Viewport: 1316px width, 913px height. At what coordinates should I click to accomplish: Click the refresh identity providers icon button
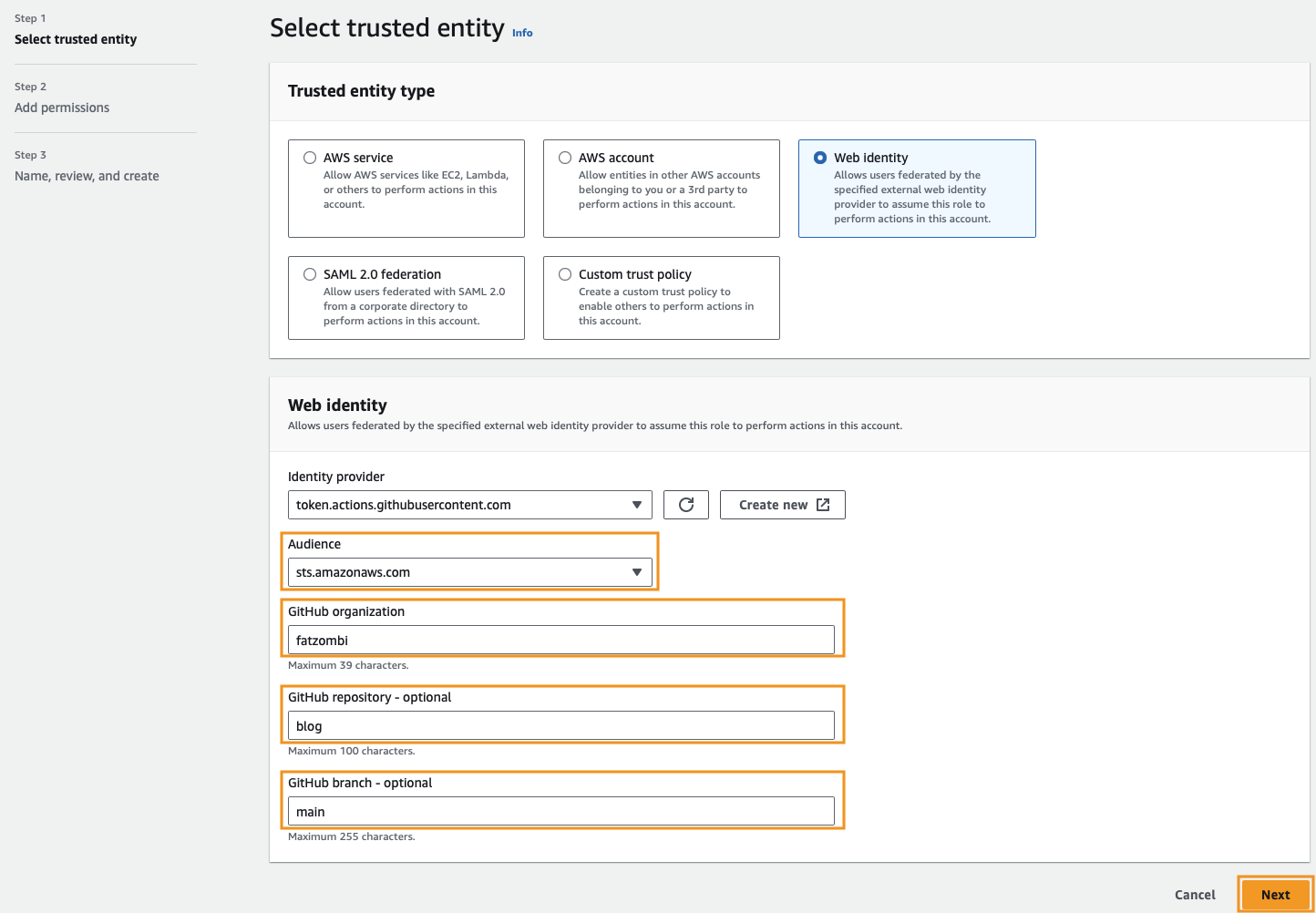(x=686, y=505)
